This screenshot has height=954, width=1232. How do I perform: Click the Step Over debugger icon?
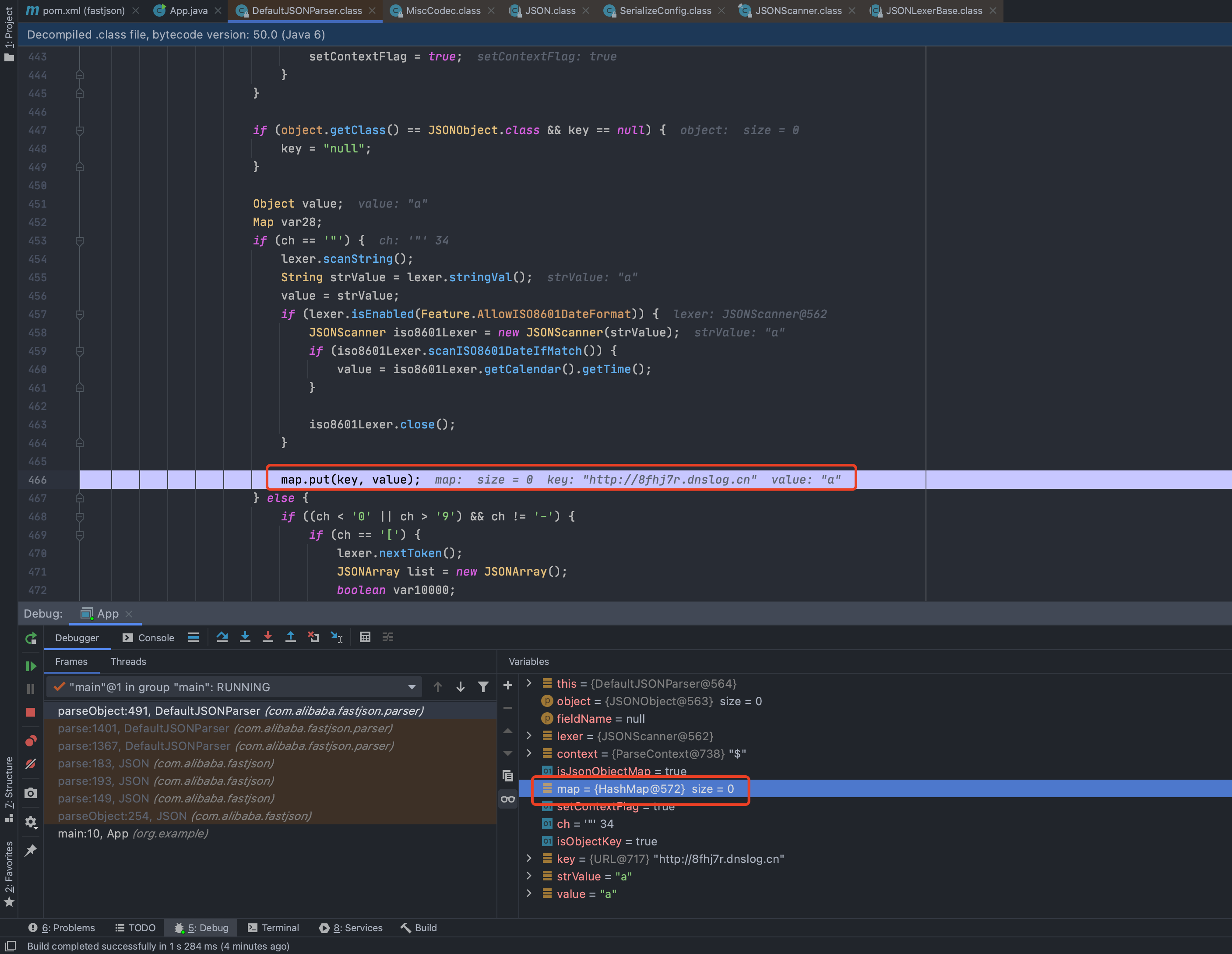(222, 637)
